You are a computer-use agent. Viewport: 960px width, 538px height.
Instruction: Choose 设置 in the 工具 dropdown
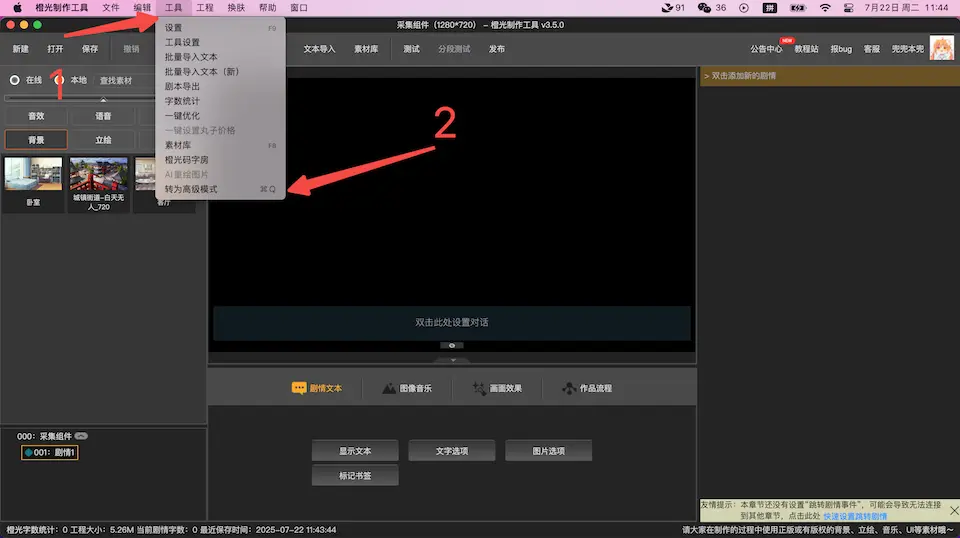click(220, 28)
